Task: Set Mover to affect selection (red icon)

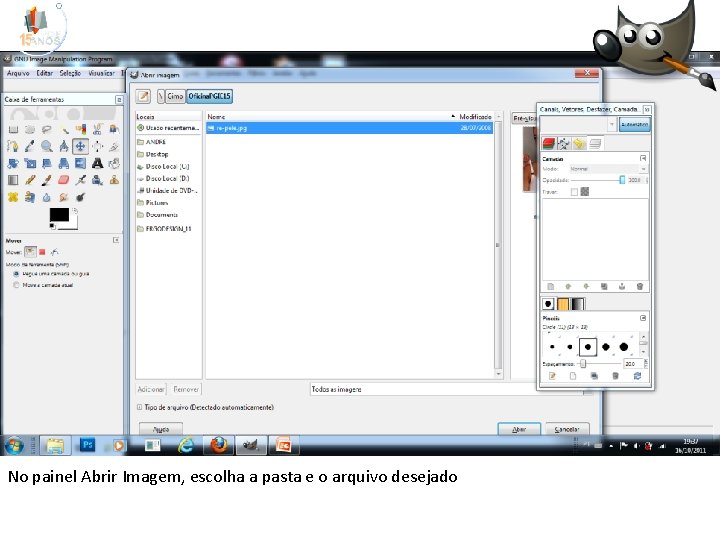Action: [42, 252]
